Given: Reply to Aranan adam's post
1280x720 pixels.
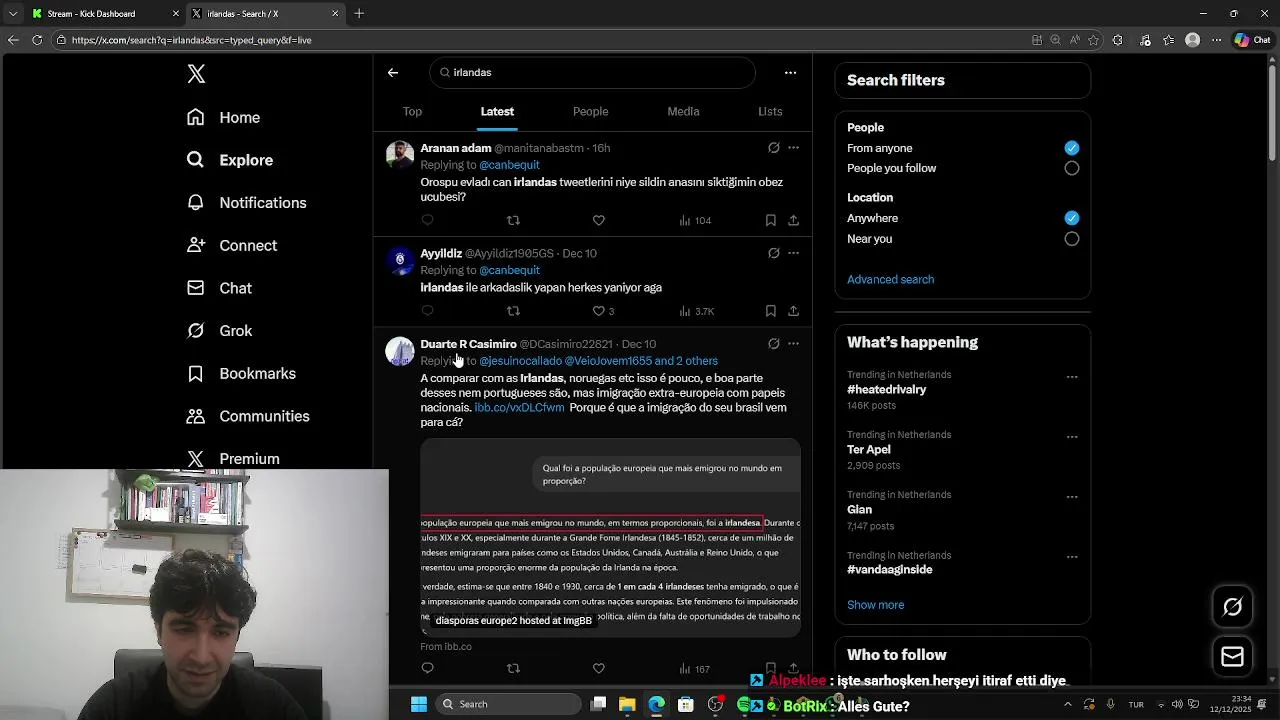Looking at the screenshot, I should (x=428, y=220).
